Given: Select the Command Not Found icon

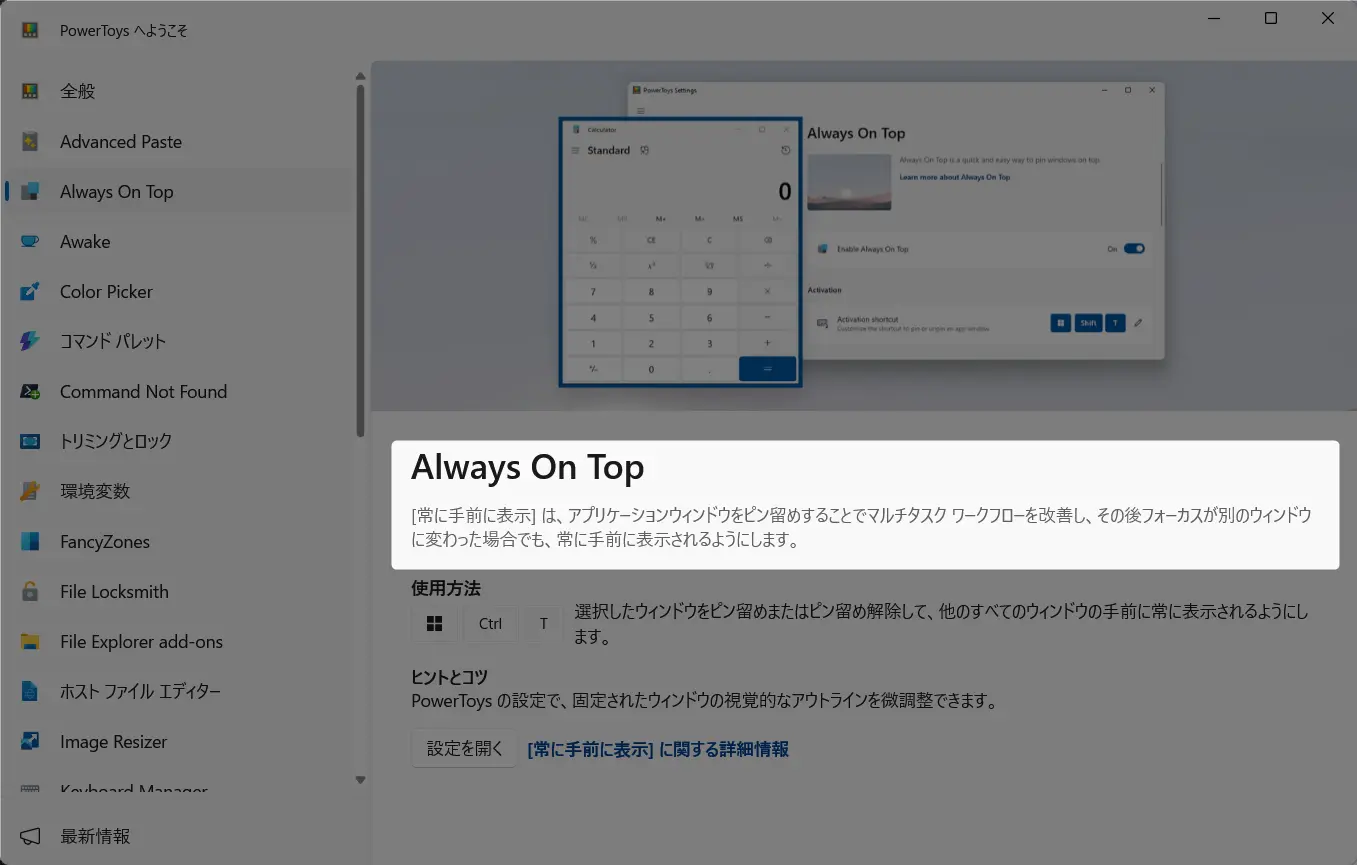Looking at the screenshot, I should pyautogui.click(x=30, y=391).
